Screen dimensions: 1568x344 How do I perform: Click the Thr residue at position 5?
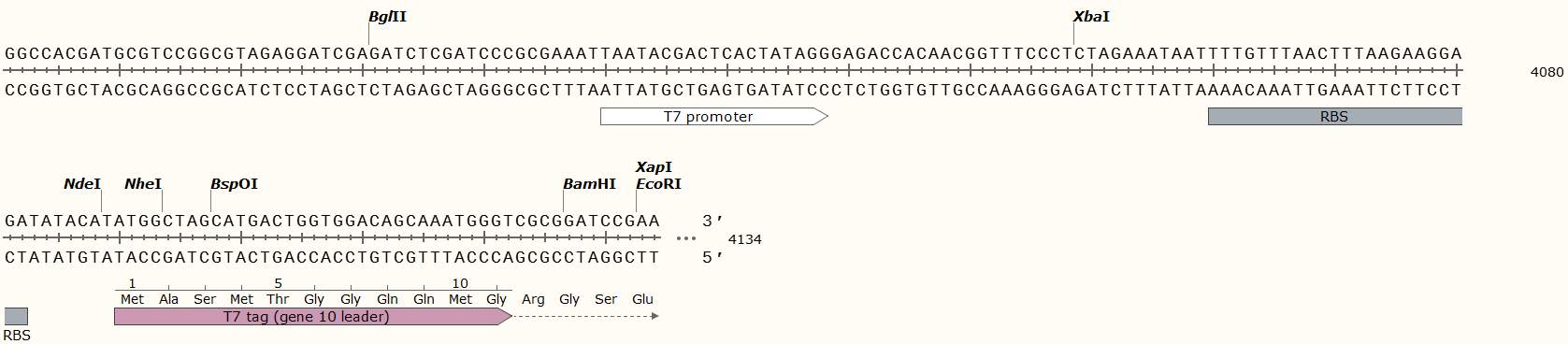click(278, 299)
